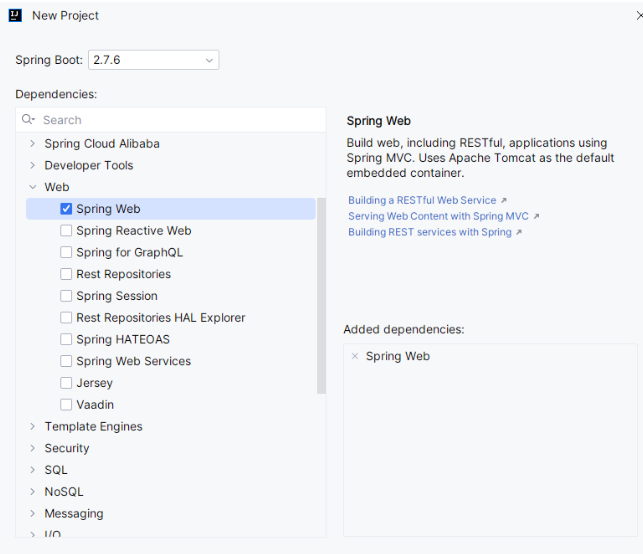This screenshot has height=554, width=643.
Task: Collapse the Web dependency group
Action: pyautogui.click(x=33, y=187)
